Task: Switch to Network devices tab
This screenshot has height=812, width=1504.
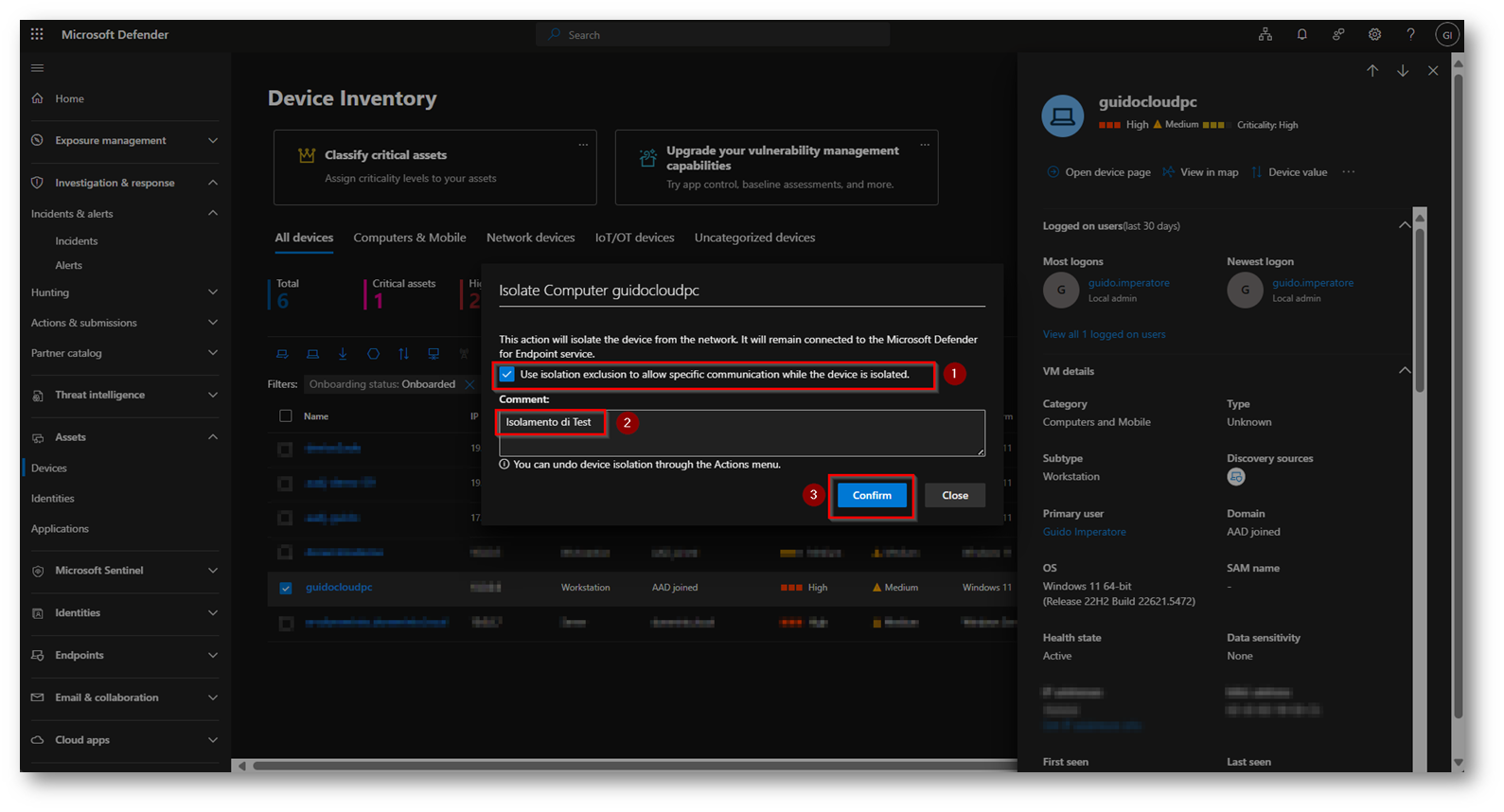Action: pos(530,238)
